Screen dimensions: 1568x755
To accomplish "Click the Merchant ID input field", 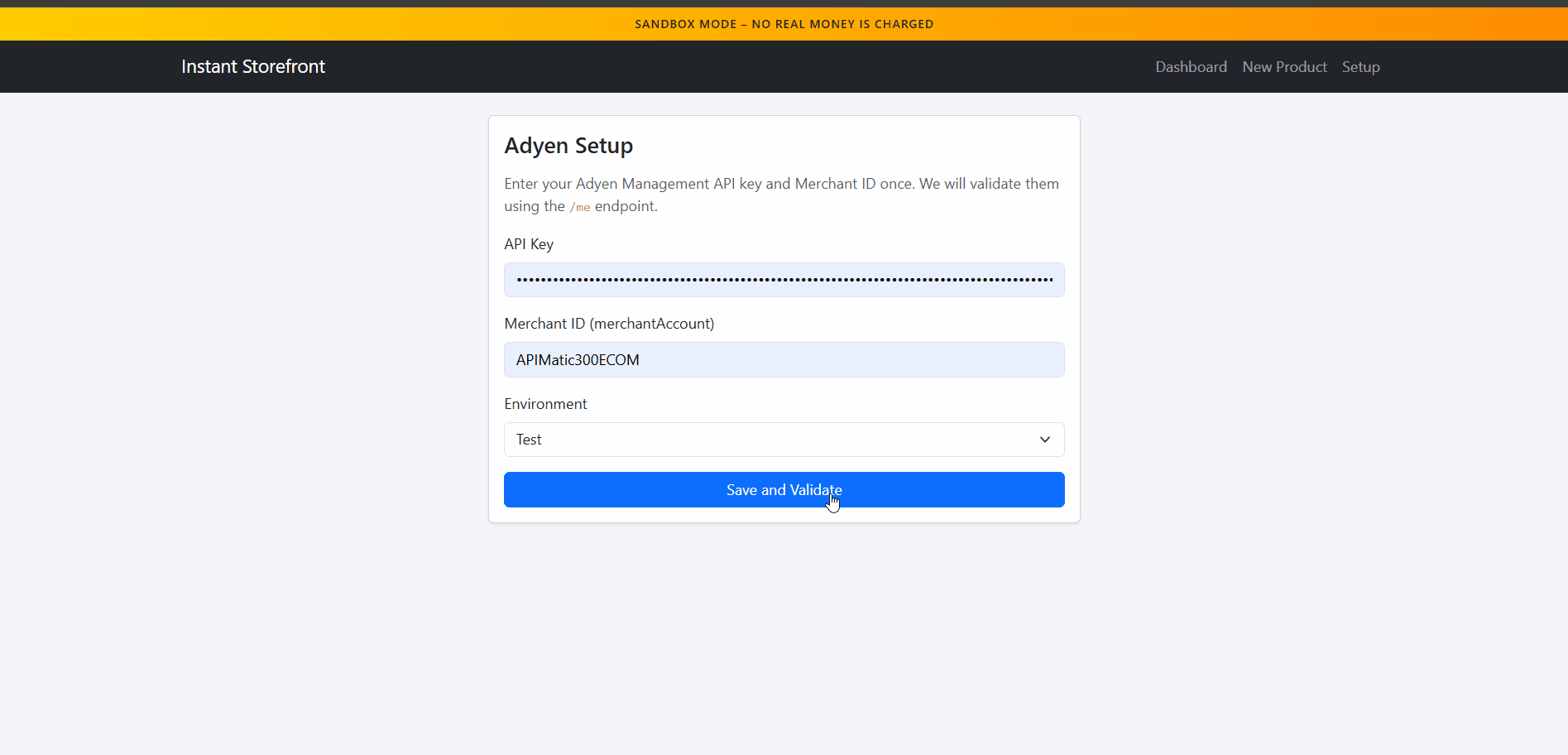I will pos(784,360).
